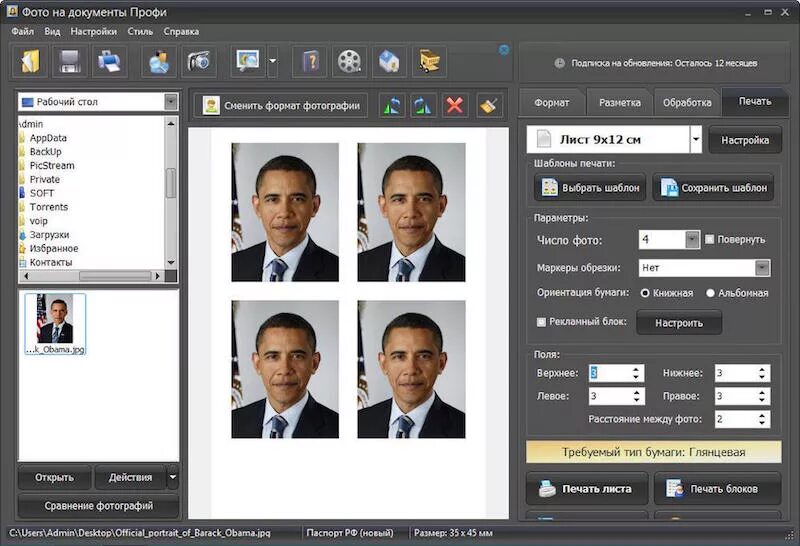This screenshot has height=546, width=800.
Task: Open video tutorials film reel icon
Action: click(x=349, y=61)
